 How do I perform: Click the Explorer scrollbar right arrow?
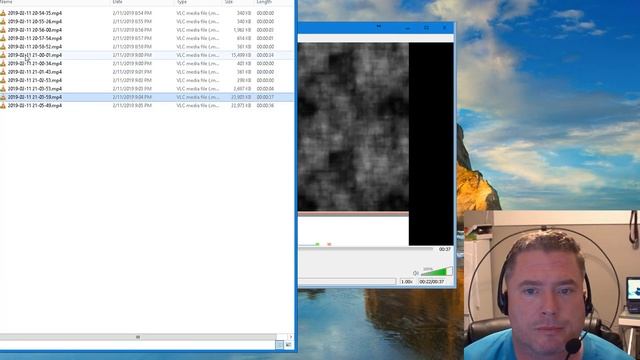point(290,337)
